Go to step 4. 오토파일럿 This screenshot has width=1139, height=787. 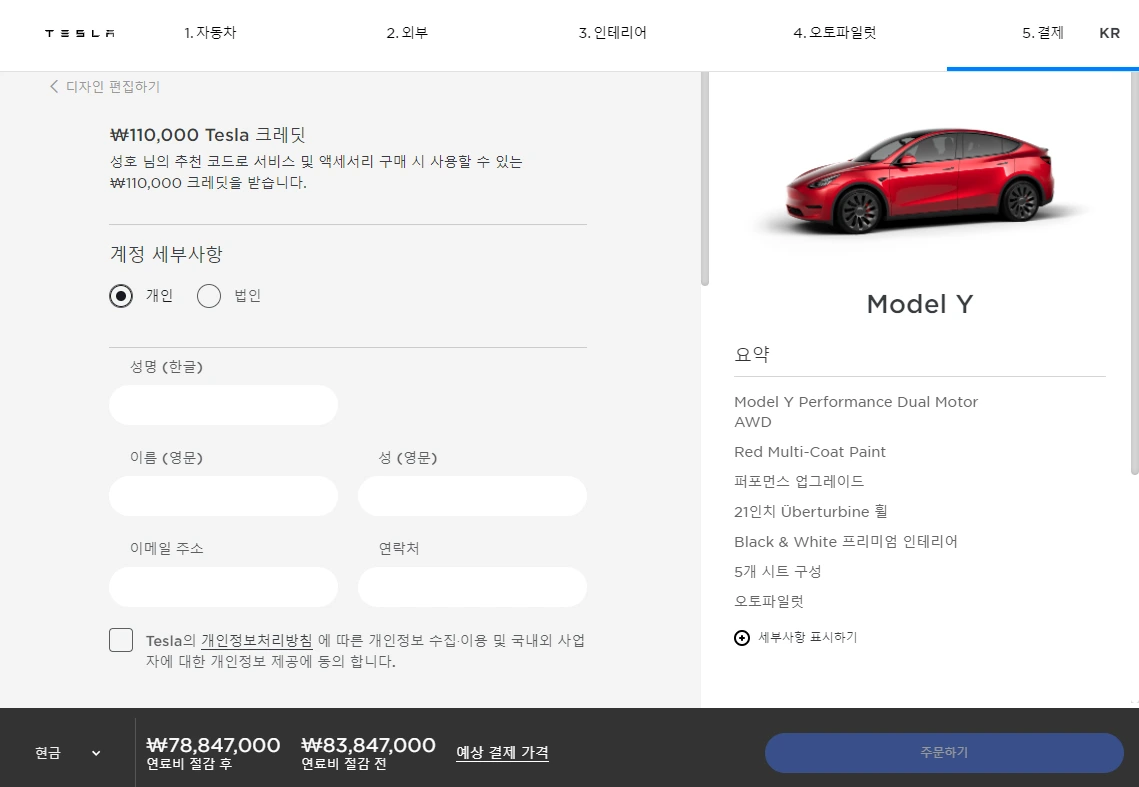pos(835,33)
